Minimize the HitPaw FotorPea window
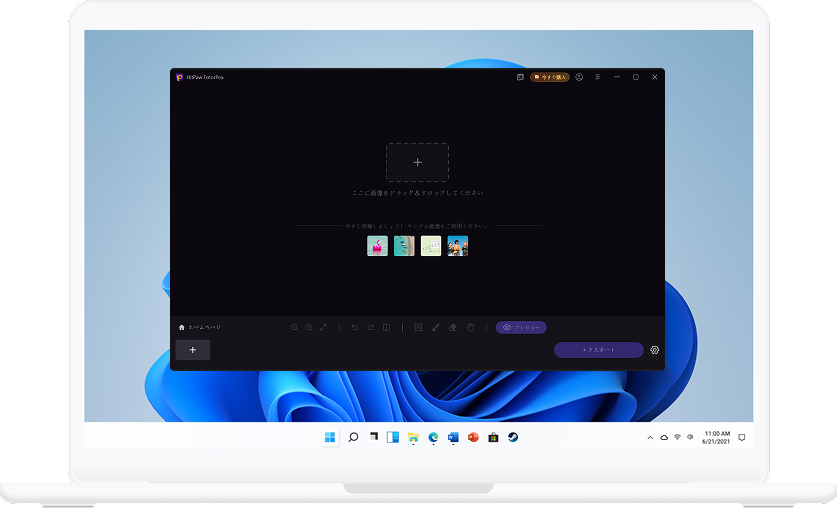 point(617,77)
